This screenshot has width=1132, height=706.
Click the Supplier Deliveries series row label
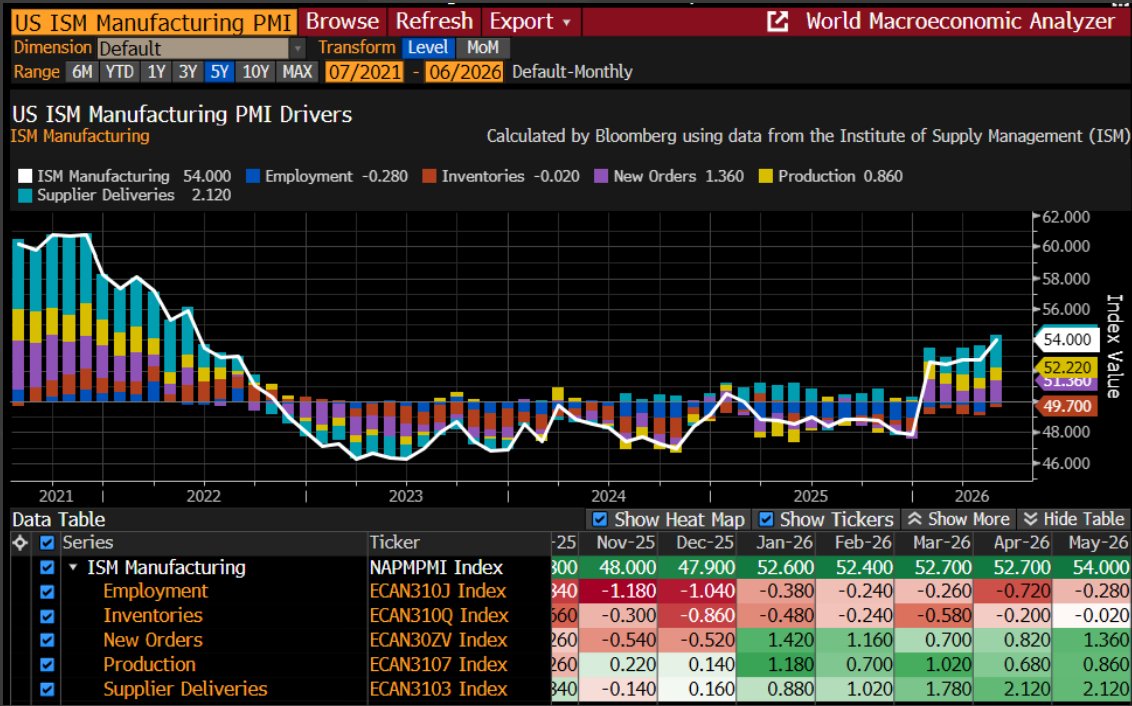[186, 689]
